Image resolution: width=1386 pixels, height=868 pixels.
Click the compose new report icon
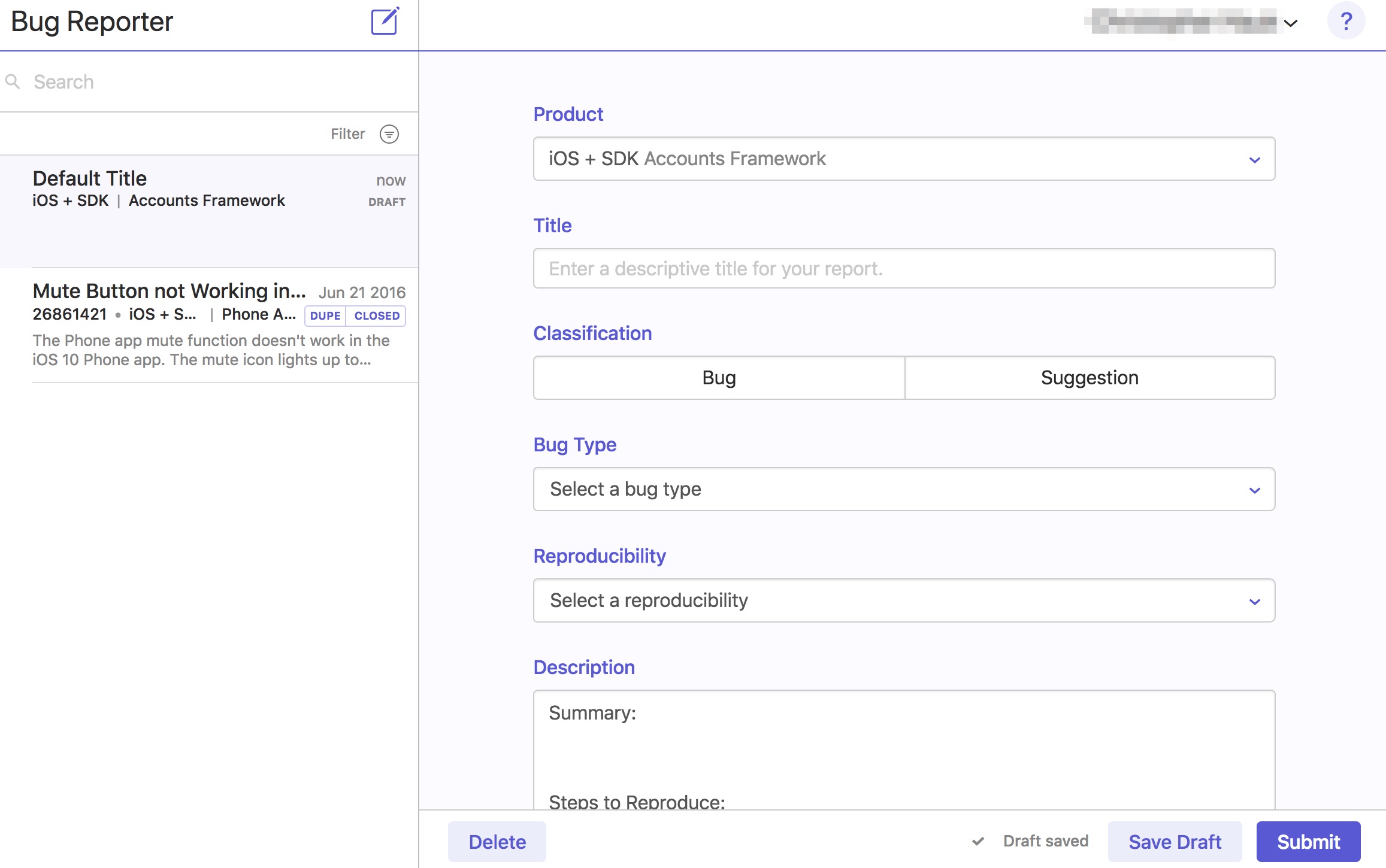point(385,22)
